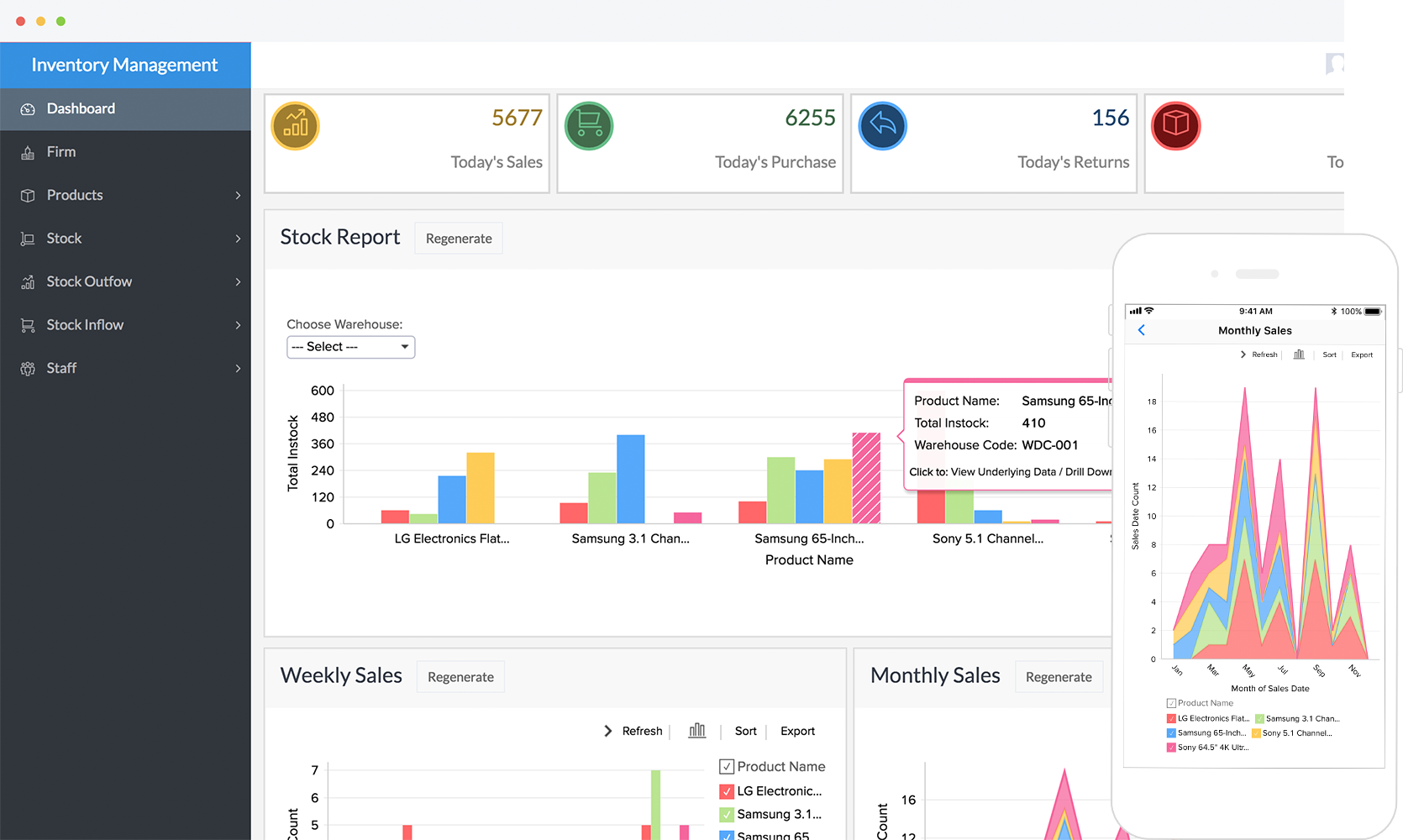Open the Choose Warehouse select dropdown
This screenshot has height=840, width=1403.
pos(350,347)
